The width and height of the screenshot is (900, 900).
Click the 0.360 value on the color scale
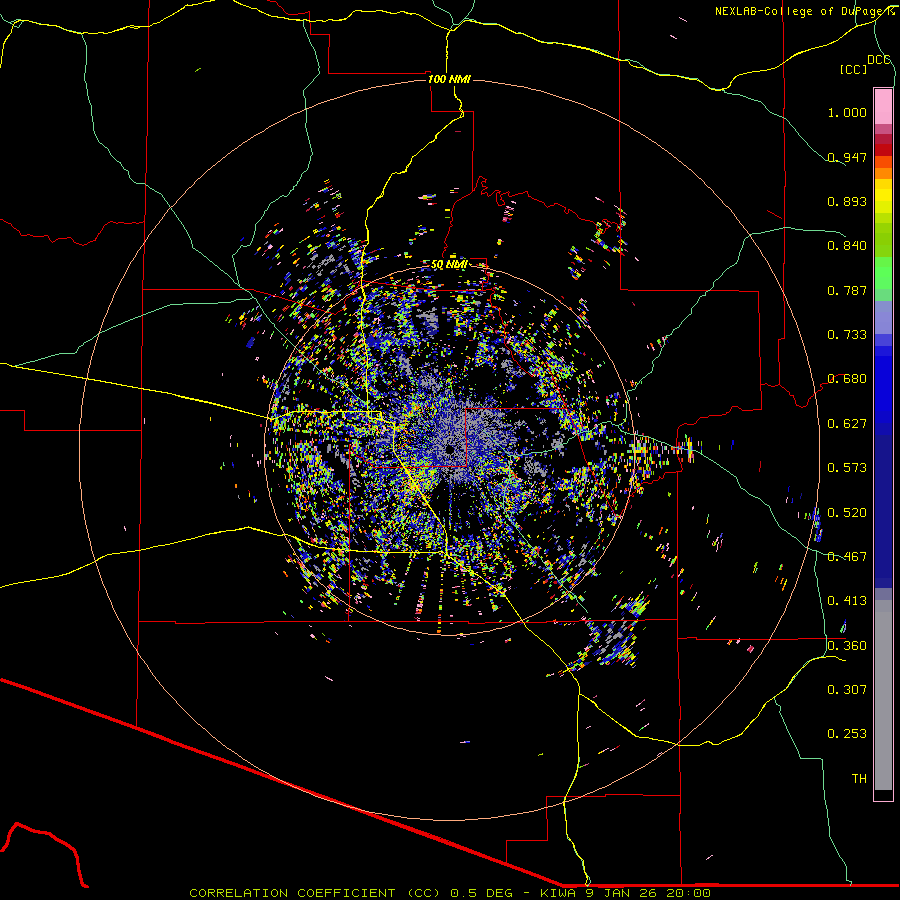[x=847, y=646]
